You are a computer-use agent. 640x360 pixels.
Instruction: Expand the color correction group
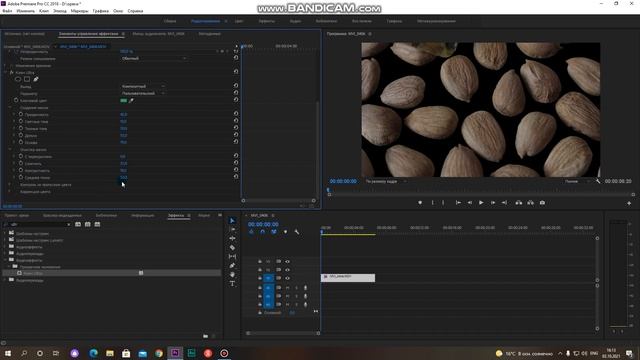click(10, 191)
